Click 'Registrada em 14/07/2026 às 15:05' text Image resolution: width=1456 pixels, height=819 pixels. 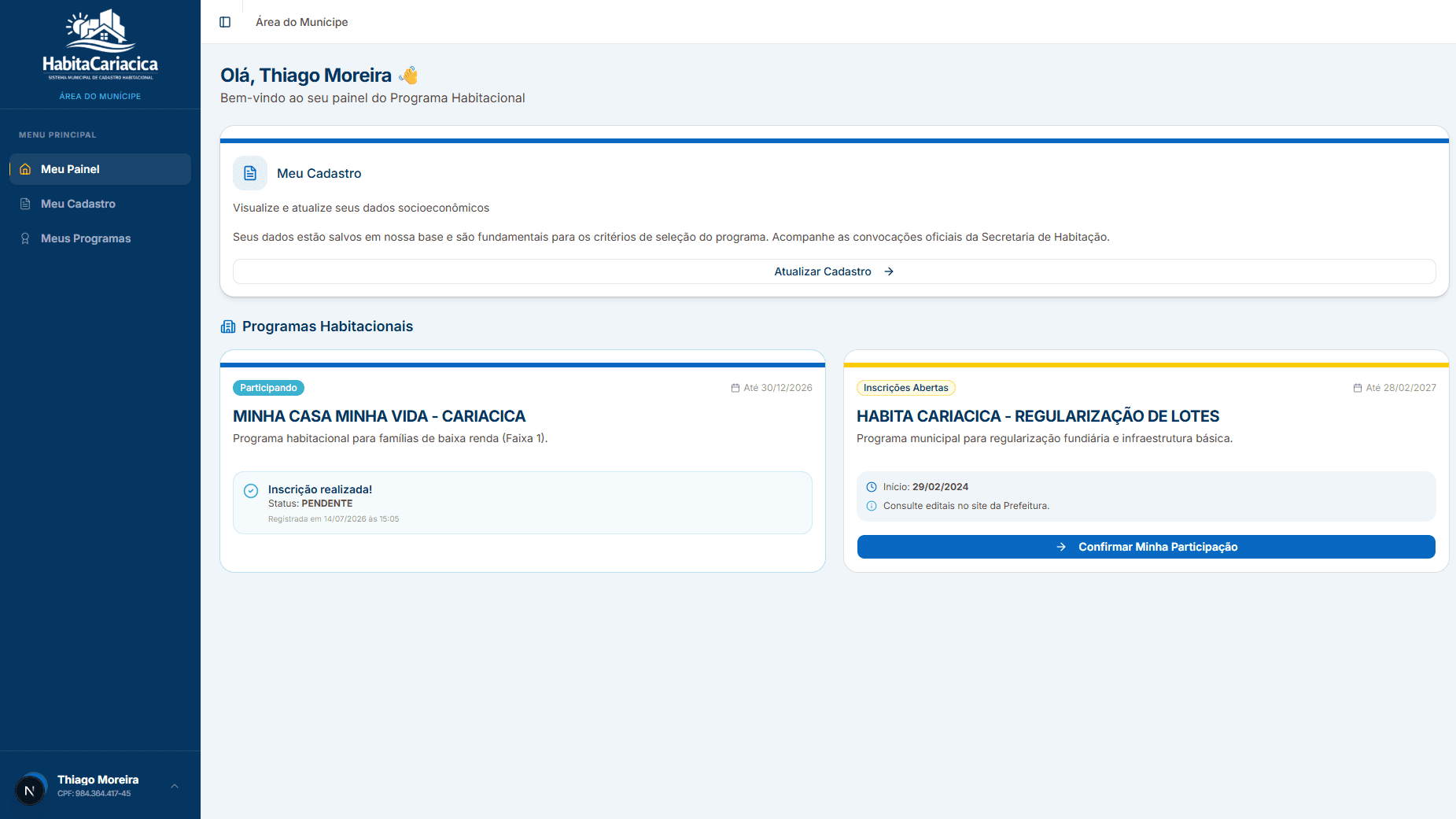[334, 519]
